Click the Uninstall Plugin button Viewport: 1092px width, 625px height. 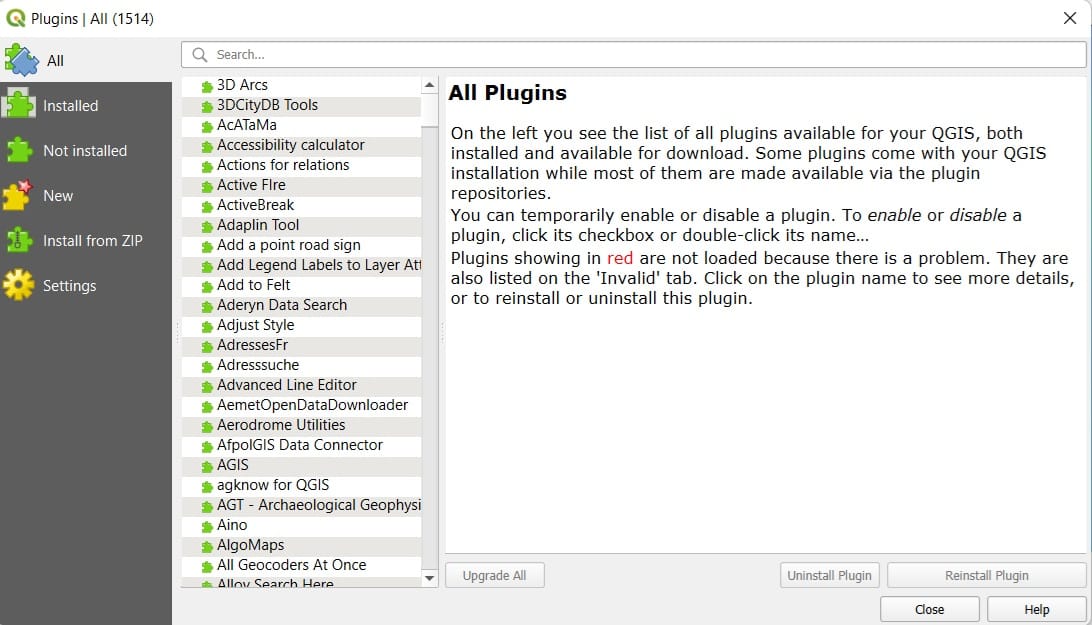829,576
